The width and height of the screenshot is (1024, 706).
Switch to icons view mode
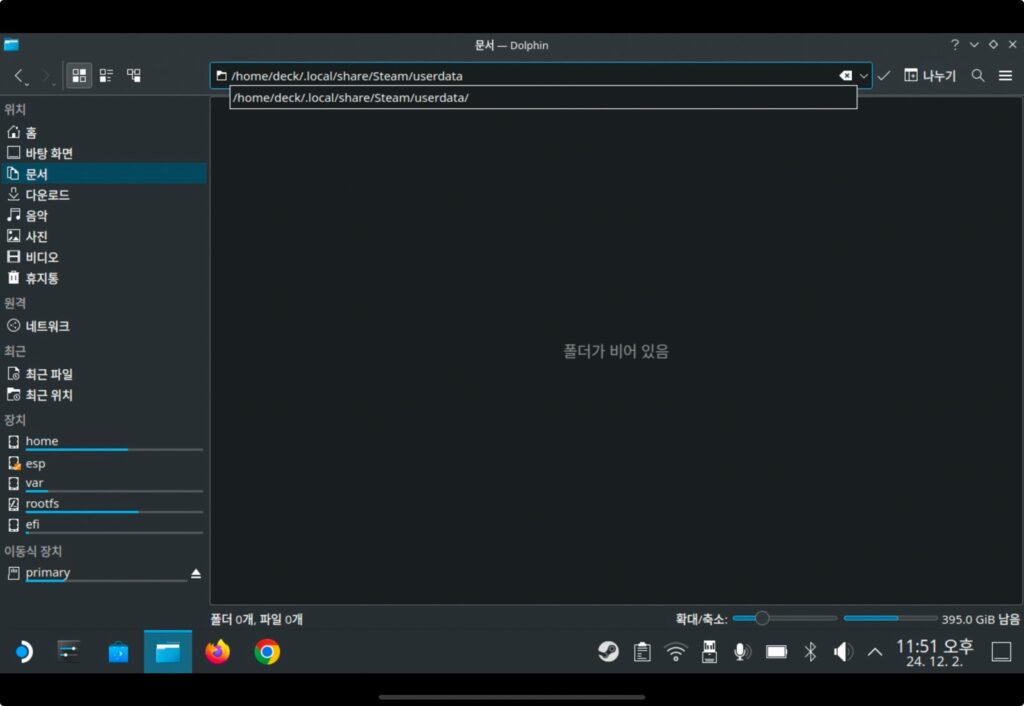(x=79, y=76)
